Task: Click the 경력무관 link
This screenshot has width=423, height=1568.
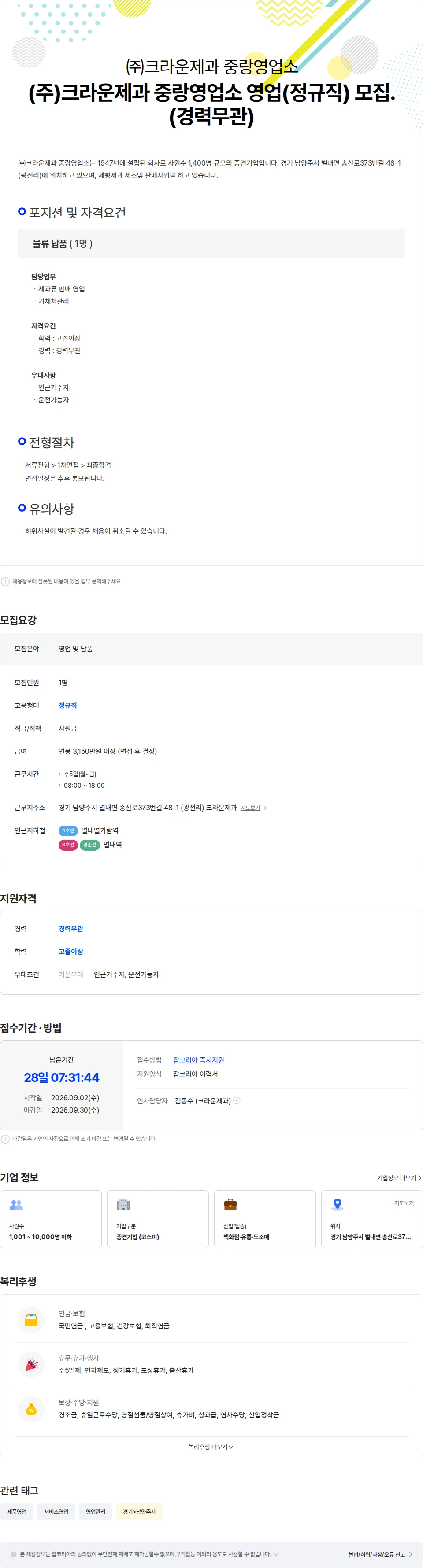Action: pos(70,928)
